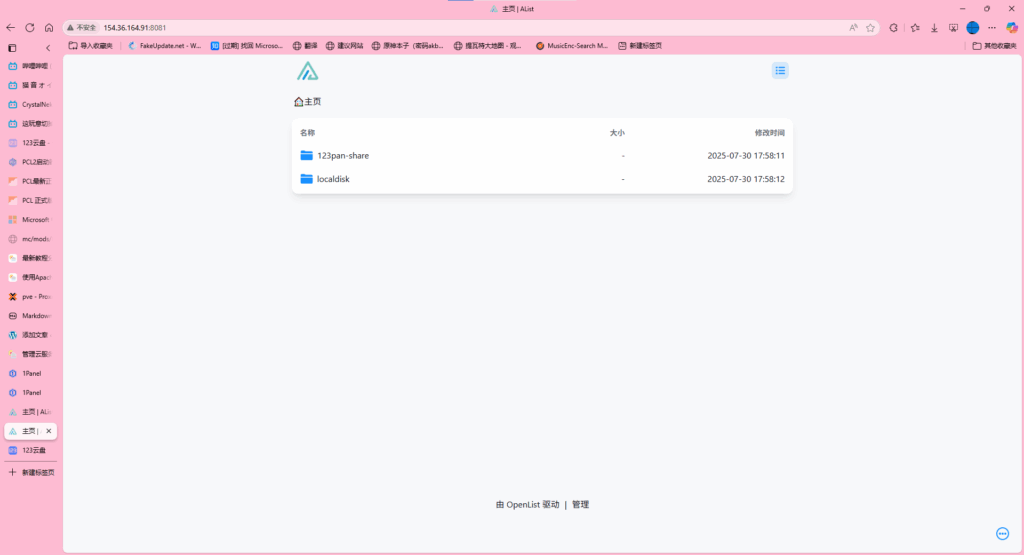
Task: Sort files by the 修改时间 column header
Action: (769, 132)
